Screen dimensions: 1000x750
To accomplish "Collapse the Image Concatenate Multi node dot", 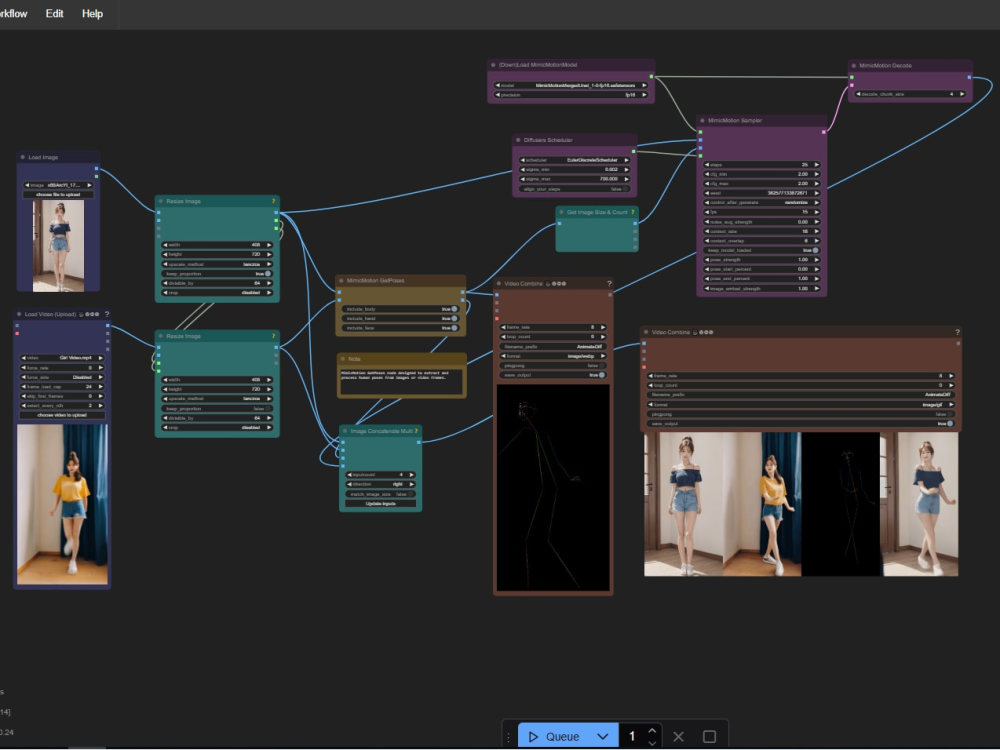I will tap(345, 431).
